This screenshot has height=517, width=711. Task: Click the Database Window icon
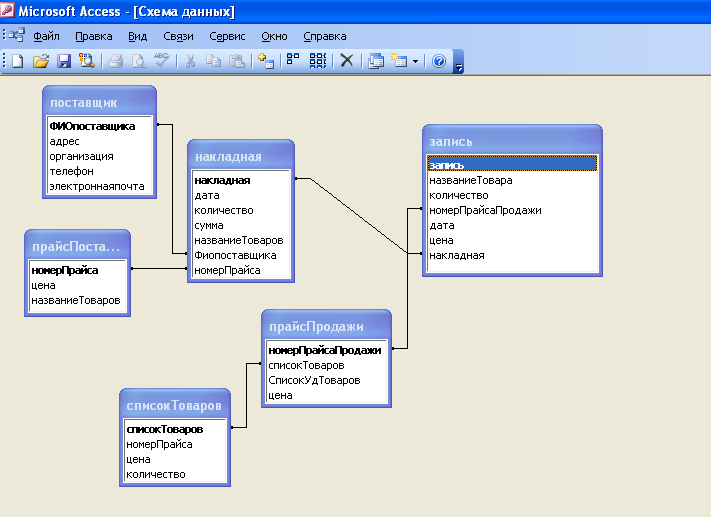pos(375,61)
